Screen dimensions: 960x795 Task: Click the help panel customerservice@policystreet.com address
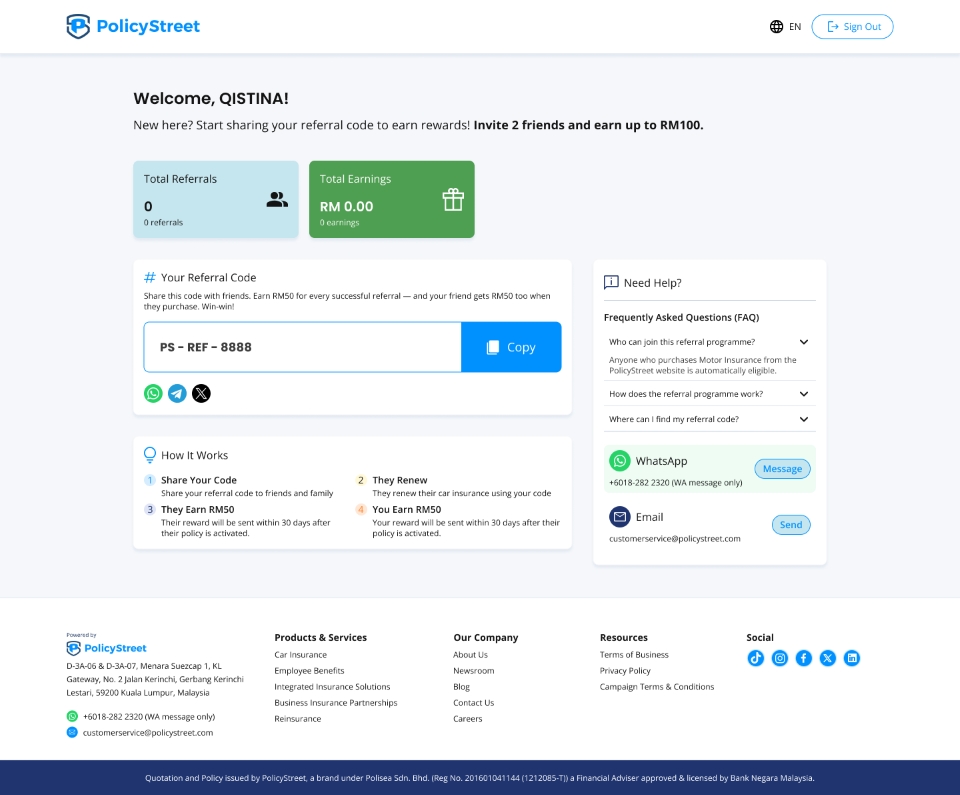(675, 538)
